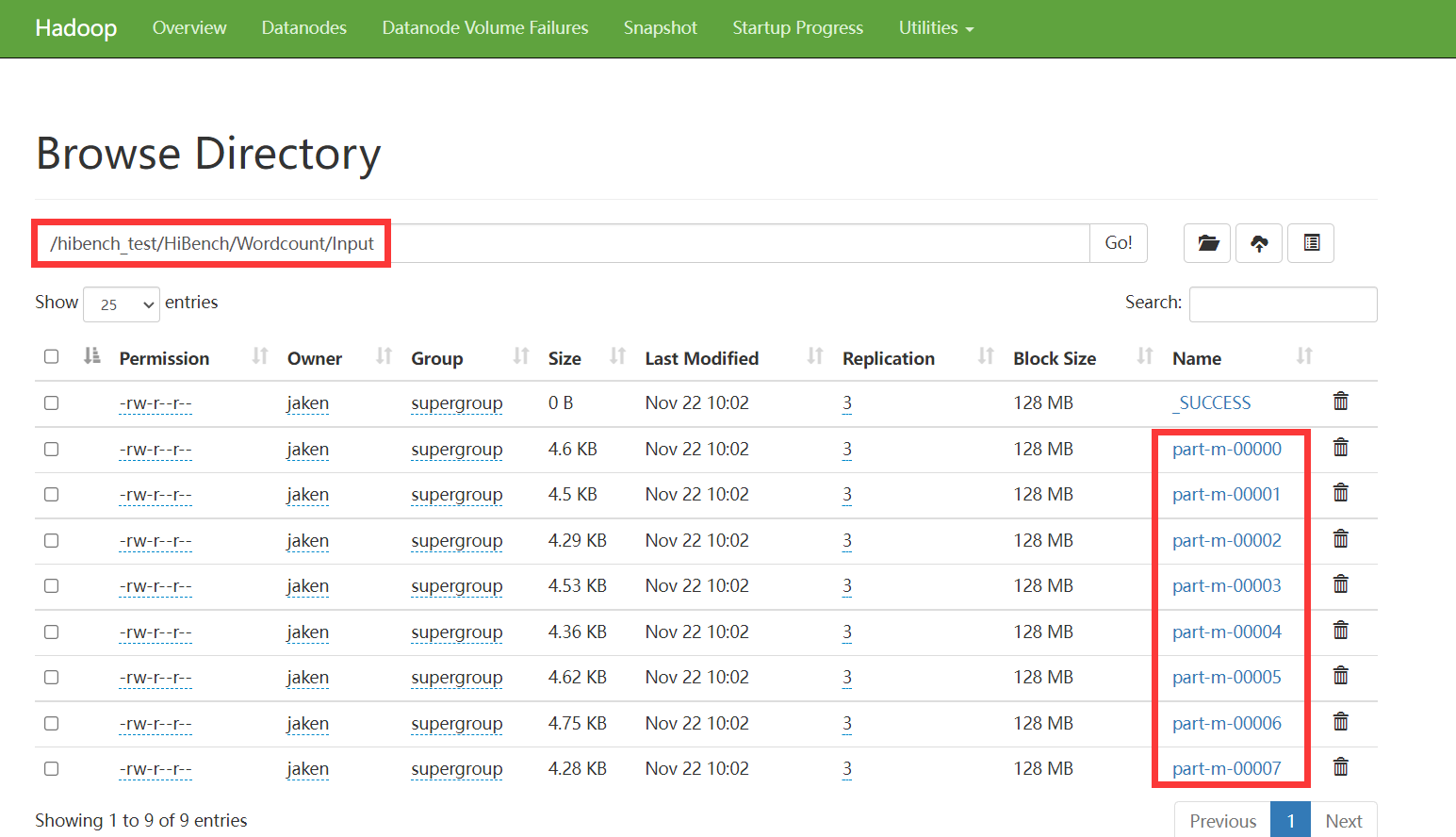Click supergroup in part-m-00005 row
The width and height of the screenshot is (1456, 837).
coord(457,678)
